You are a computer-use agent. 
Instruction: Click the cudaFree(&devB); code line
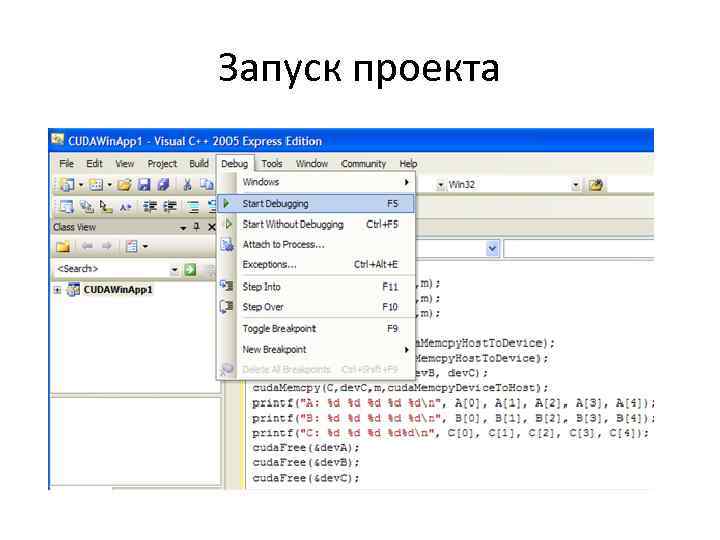(x=305, y=462)
